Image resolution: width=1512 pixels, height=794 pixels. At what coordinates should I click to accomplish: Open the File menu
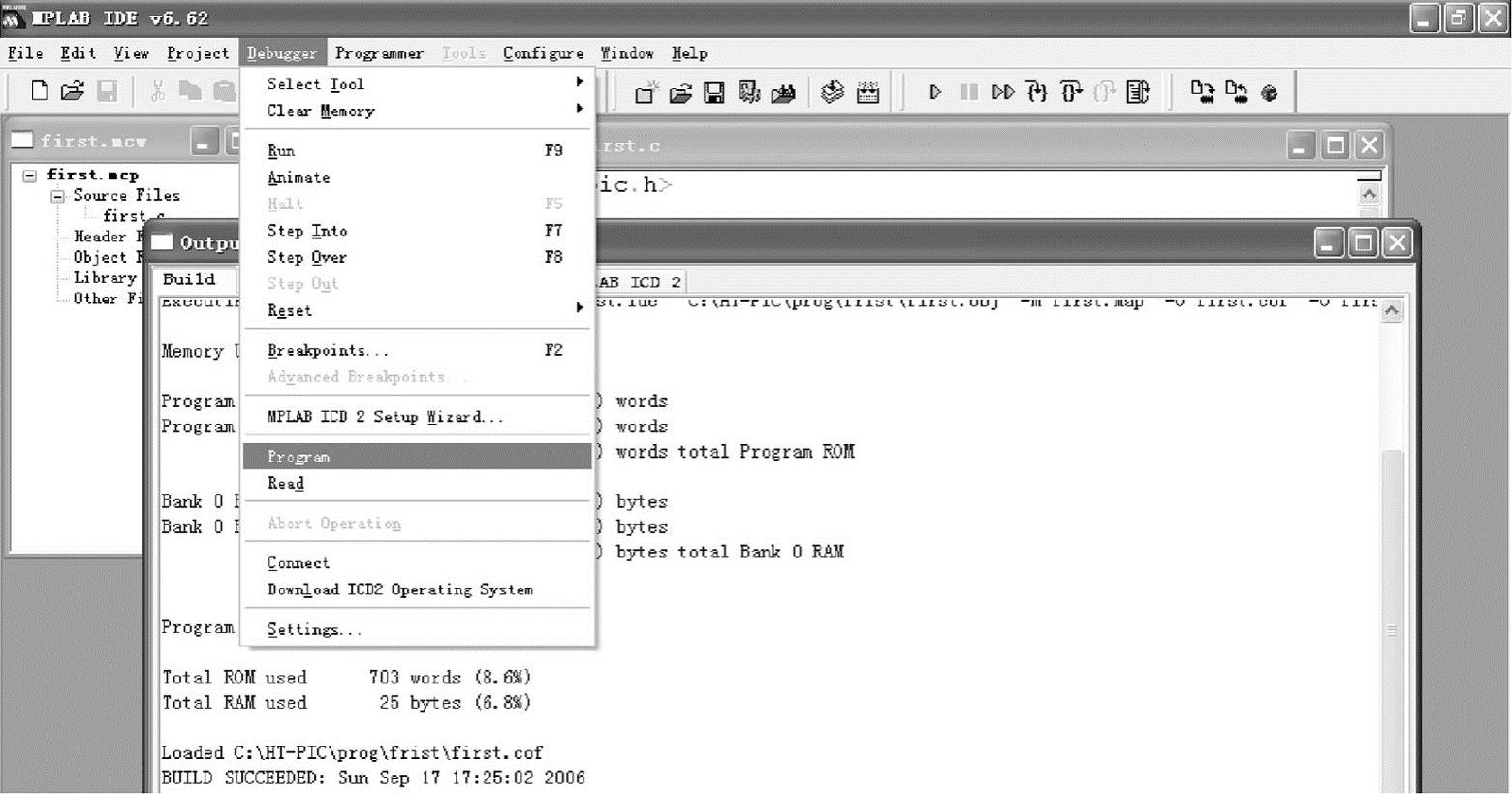tap(25, 53)
